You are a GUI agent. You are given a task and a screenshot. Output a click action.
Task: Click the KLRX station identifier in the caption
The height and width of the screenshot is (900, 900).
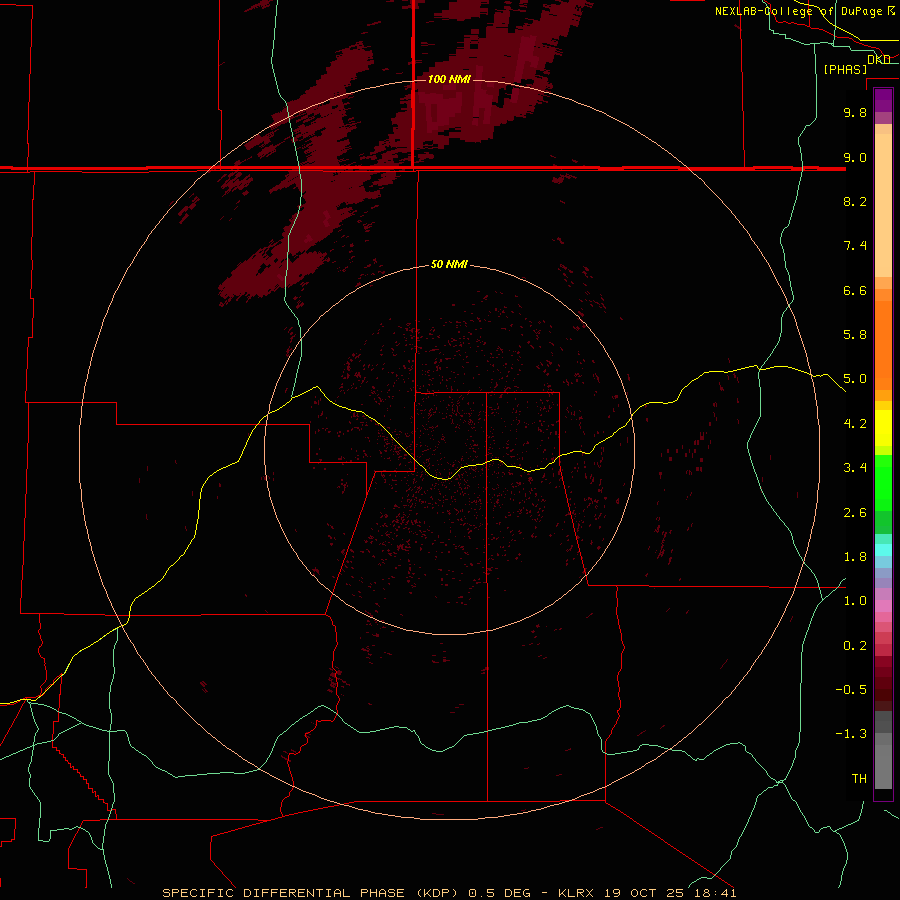coord(577,893)
